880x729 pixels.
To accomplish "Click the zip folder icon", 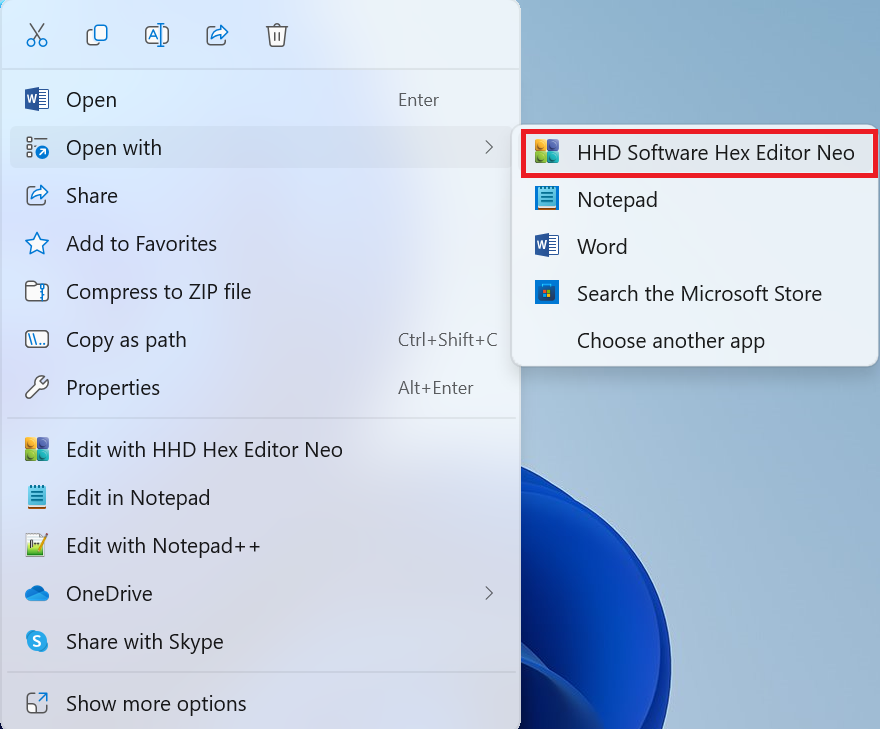I will [x=37, y=292].
